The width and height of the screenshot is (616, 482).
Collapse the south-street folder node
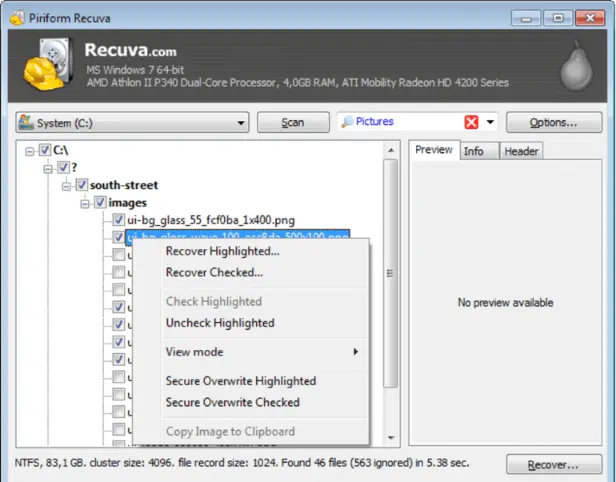click(x=66, y=186)
